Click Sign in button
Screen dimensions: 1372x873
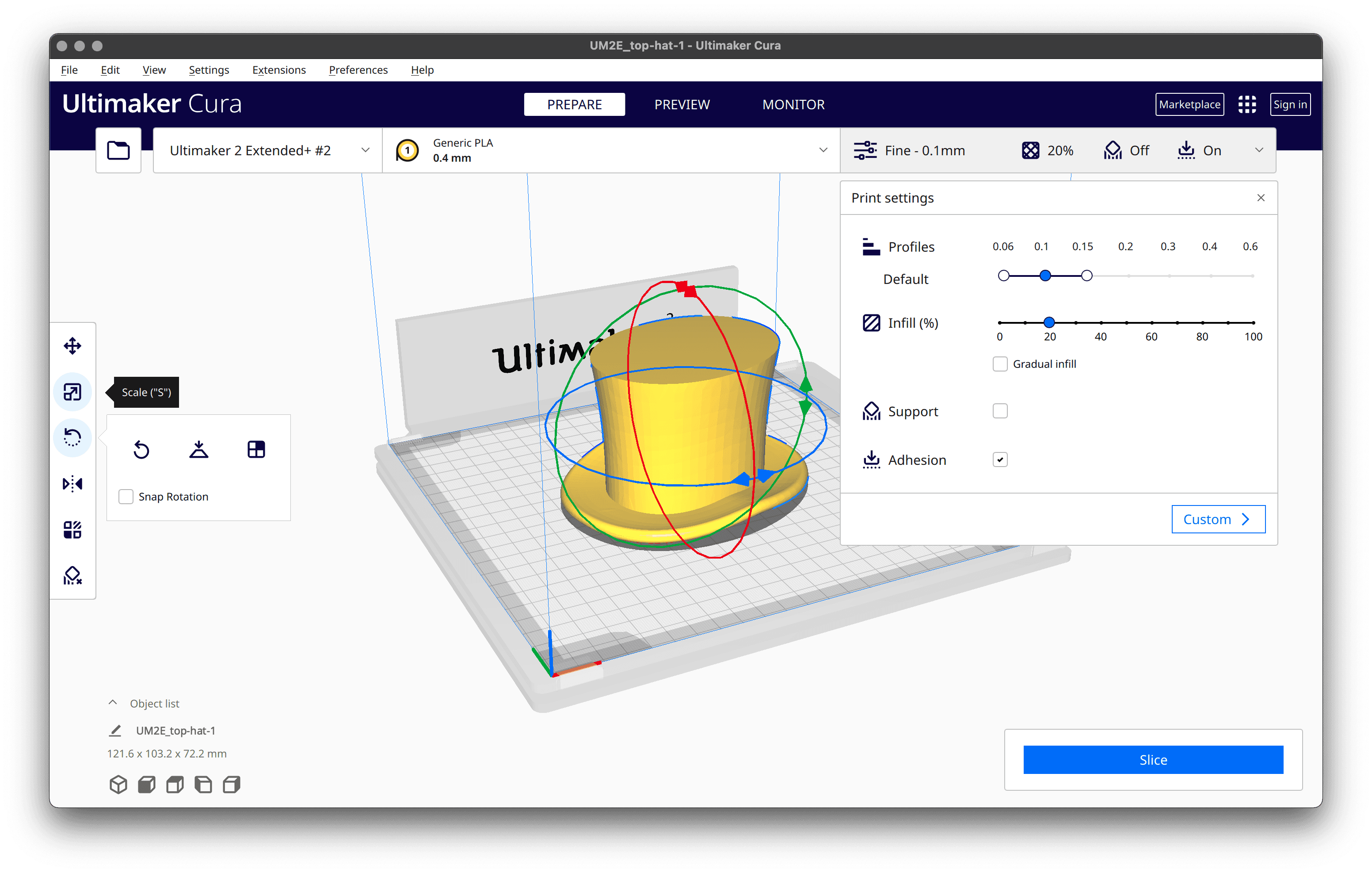click(x=1290, y=104)
